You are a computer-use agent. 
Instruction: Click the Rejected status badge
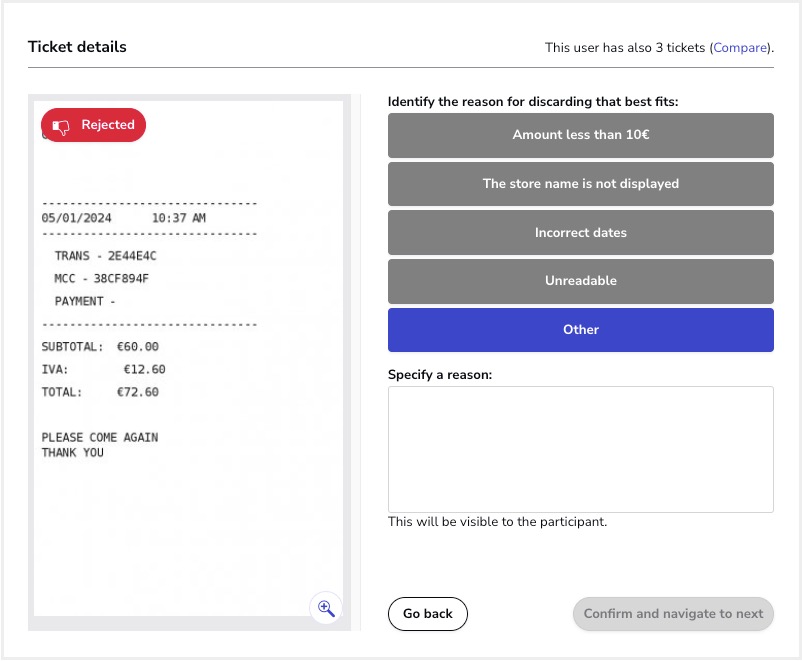94,125
